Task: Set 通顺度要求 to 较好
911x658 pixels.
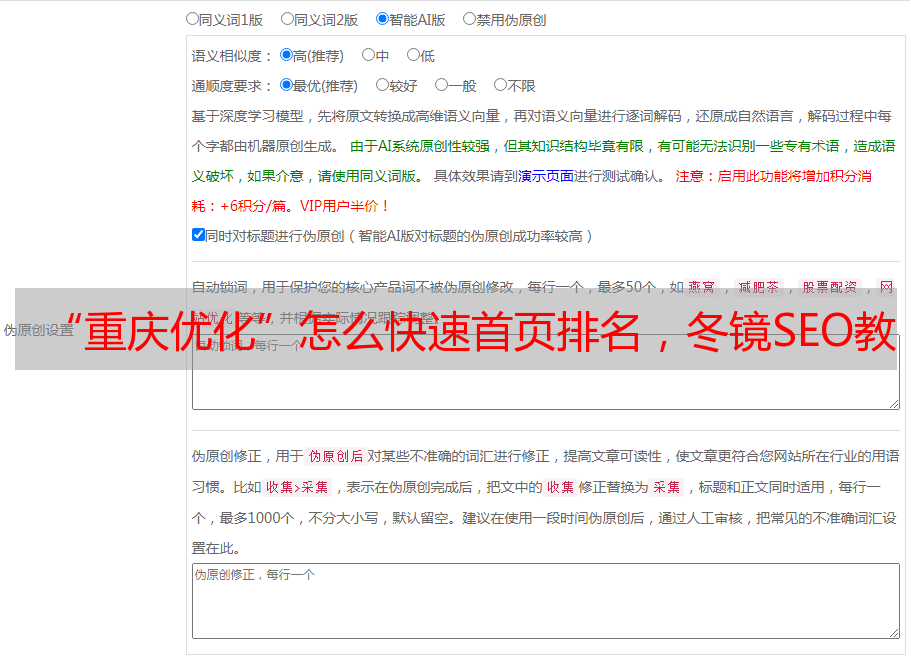Action: pyautogui.click(x=382, y=85)
